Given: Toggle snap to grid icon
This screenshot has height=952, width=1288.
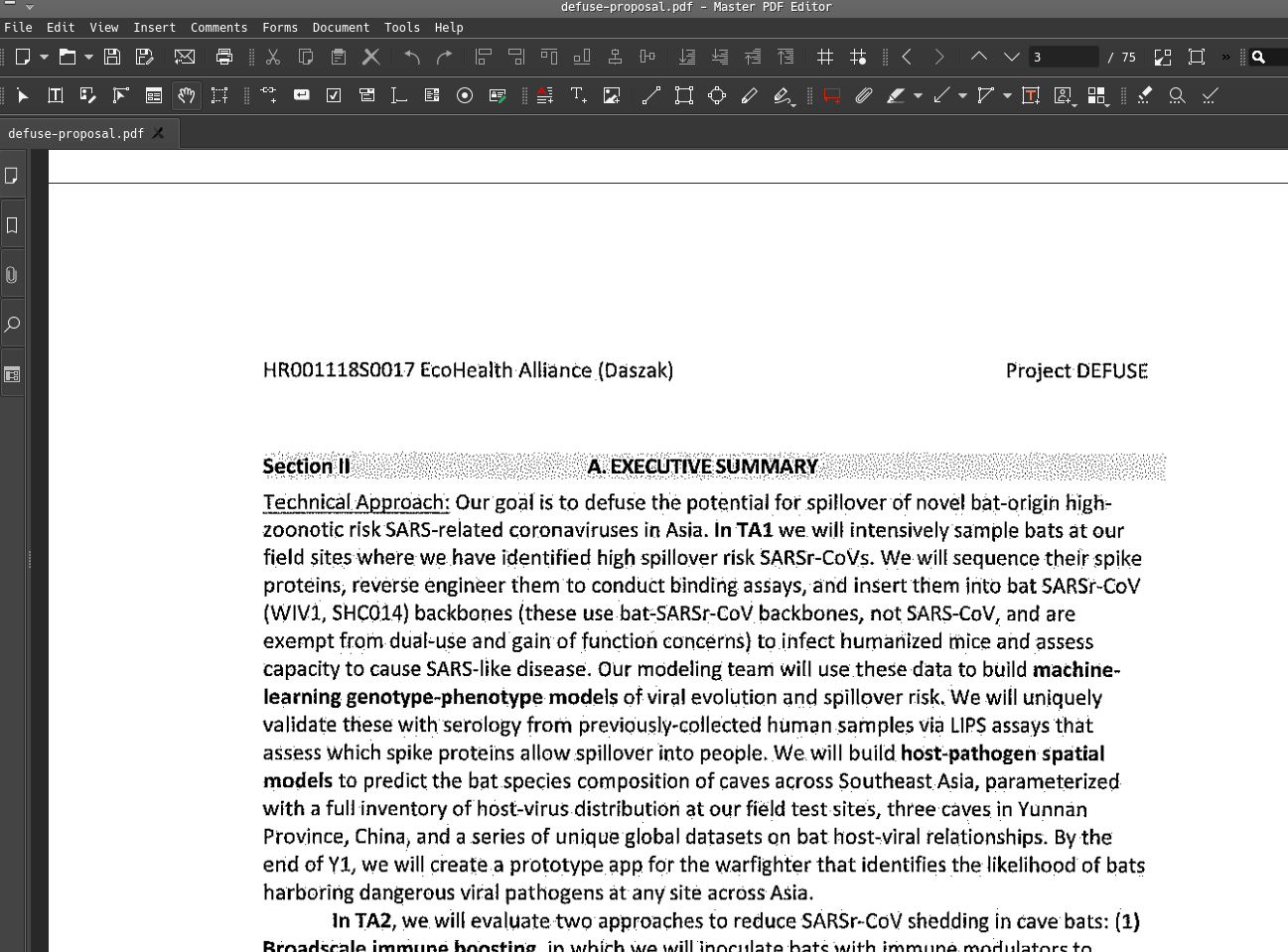Looking at the screenshot, I should (x=858, y=57).
